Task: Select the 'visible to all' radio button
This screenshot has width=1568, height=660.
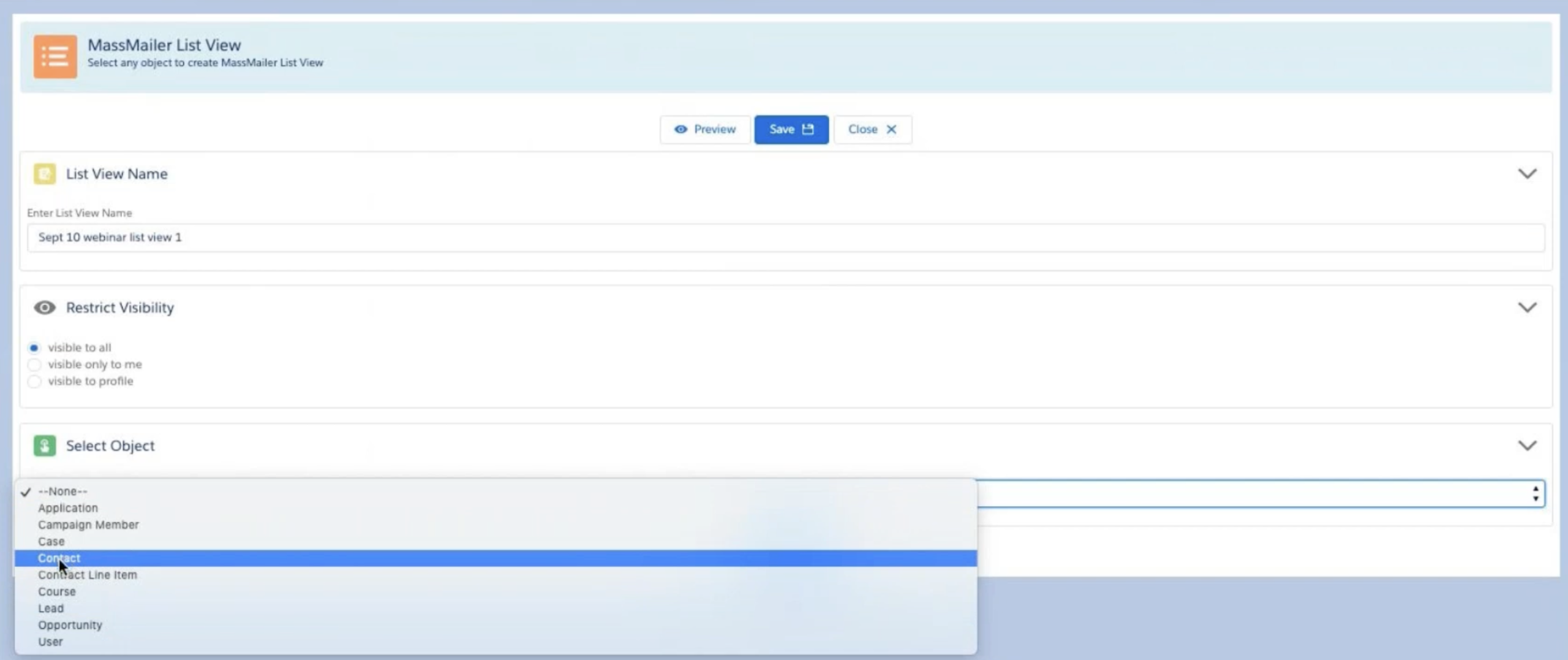Action: [x=34, y=348]
